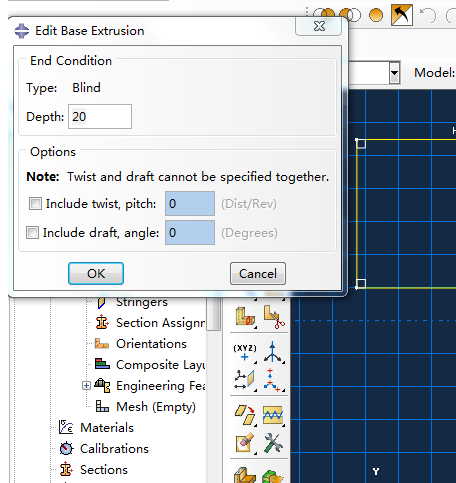The image size is (456, 483).
Task: Open the dropdown arrow beside Model label
Action: click(x=394, y=72)
